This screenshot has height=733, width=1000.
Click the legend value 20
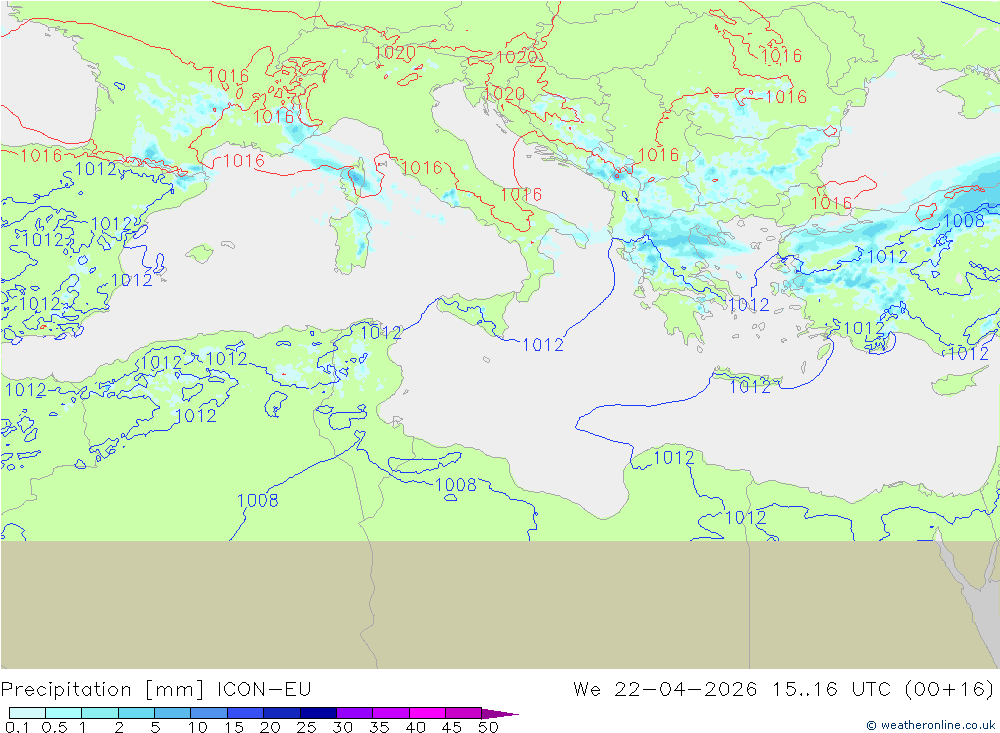pos(270,727)
